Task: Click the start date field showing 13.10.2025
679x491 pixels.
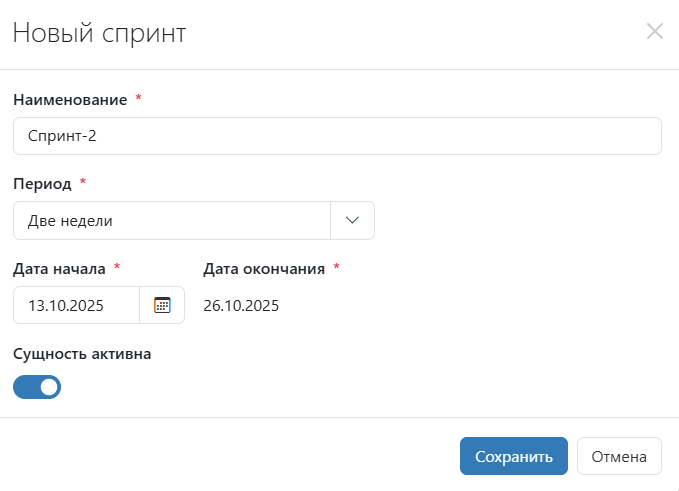Action: pos(76,305)
